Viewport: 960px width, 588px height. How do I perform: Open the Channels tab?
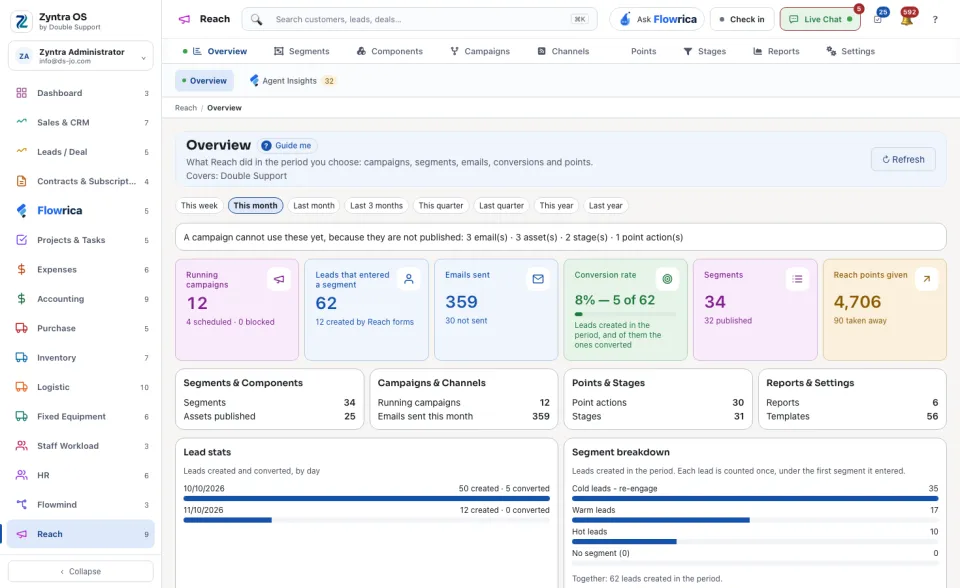(x=563, y=51)
